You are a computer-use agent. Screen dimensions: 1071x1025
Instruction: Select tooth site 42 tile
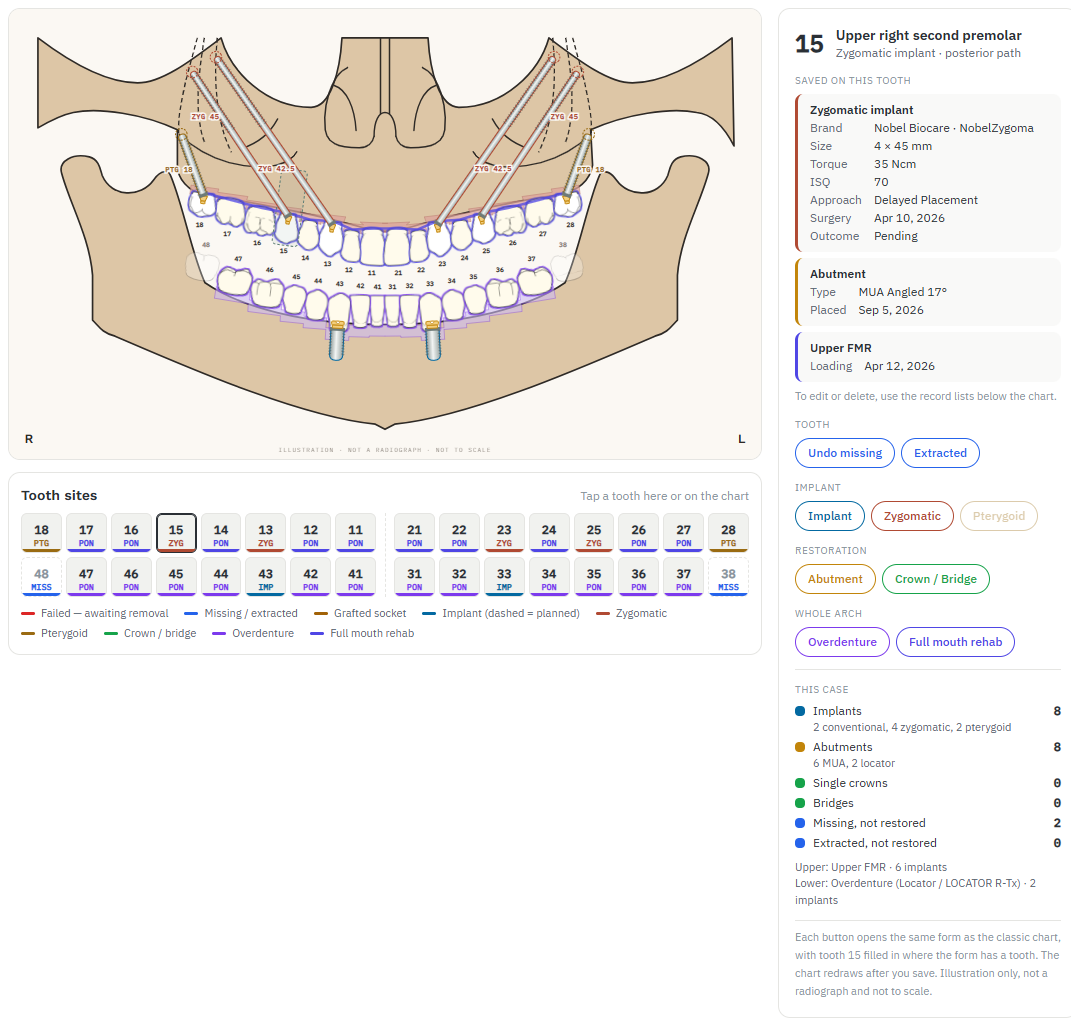(x=311, y=577)
